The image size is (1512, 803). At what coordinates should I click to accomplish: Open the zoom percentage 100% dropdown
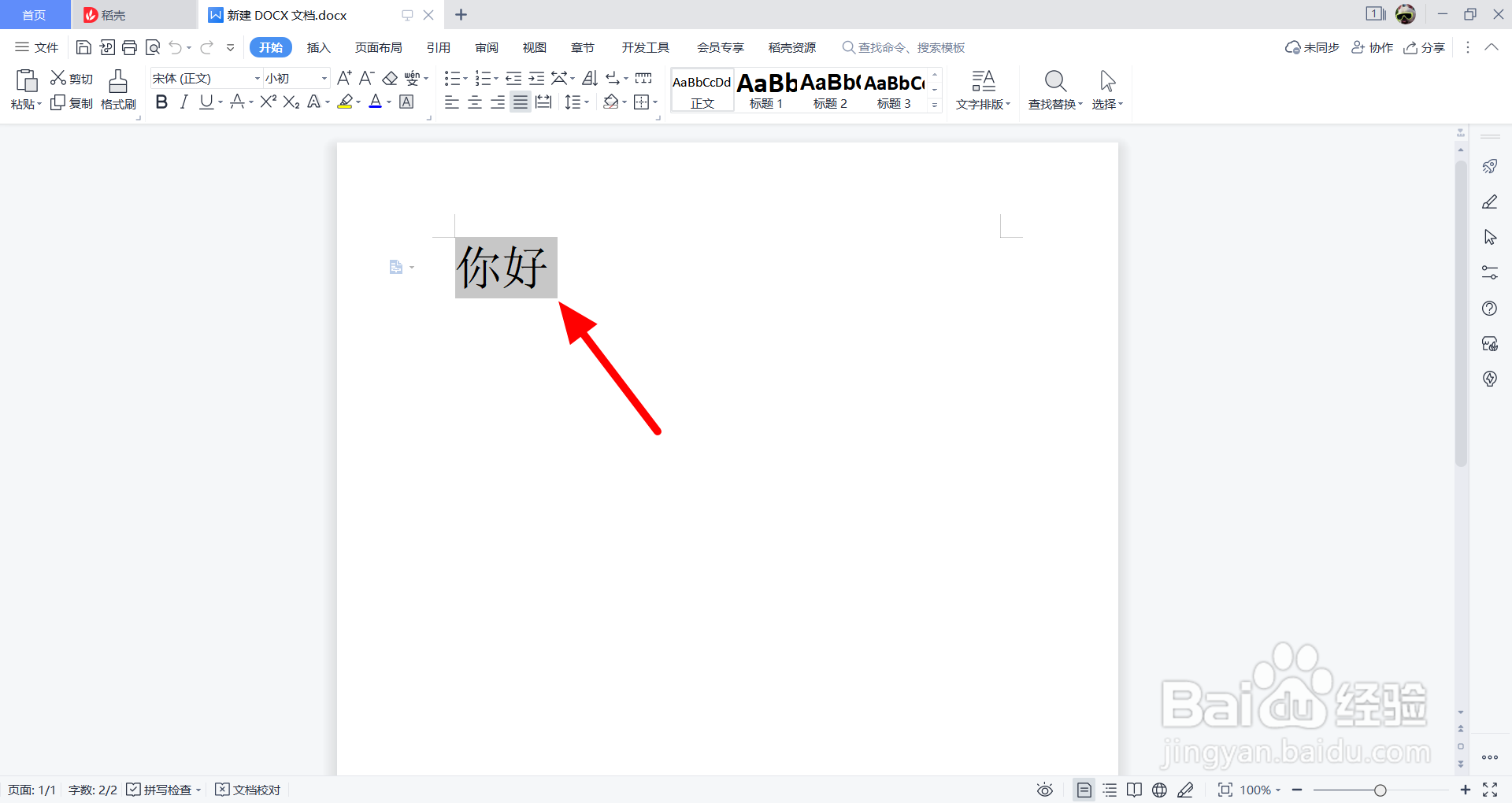1260,790
